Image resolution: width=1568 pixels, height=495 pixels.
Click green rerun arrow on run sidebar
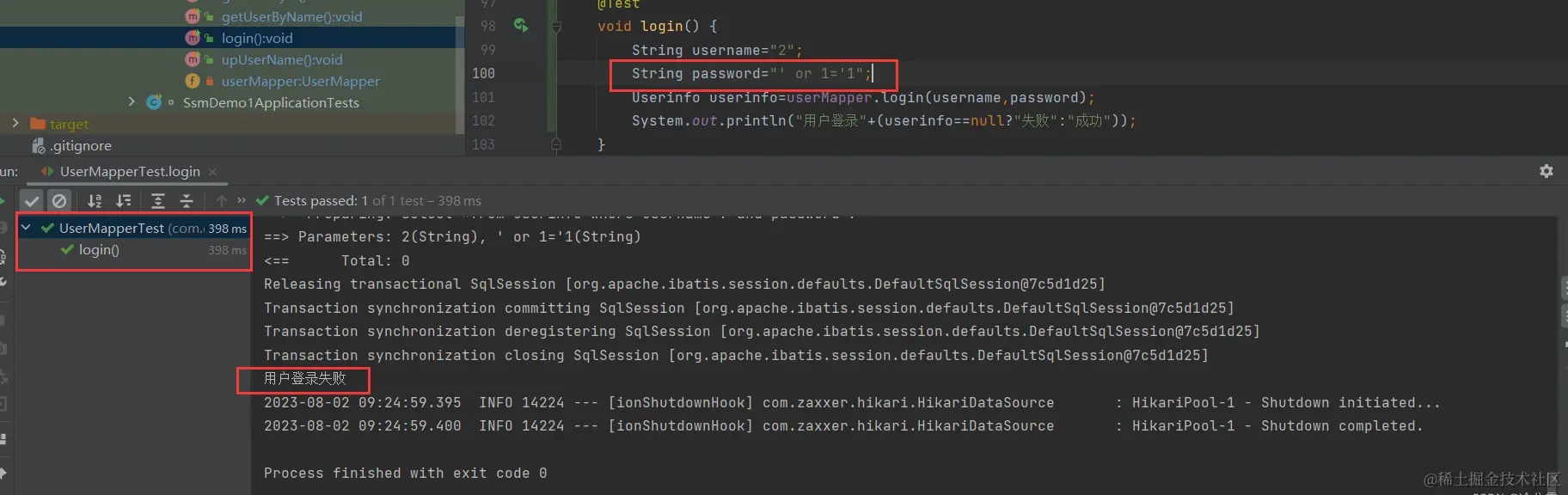2,201
